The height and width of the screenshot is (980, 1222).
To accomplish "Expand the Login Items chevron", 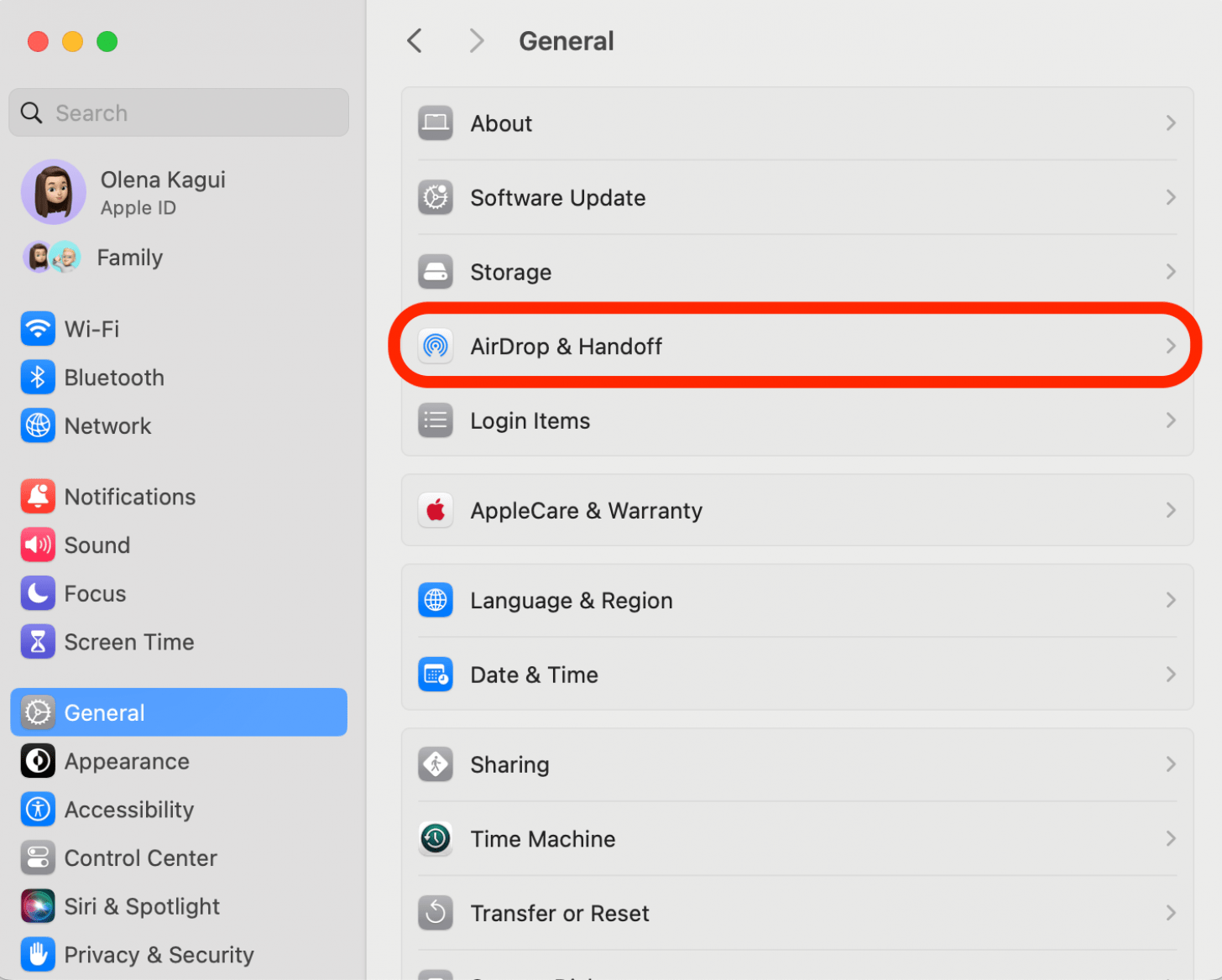I will (x=1171, y=420).
